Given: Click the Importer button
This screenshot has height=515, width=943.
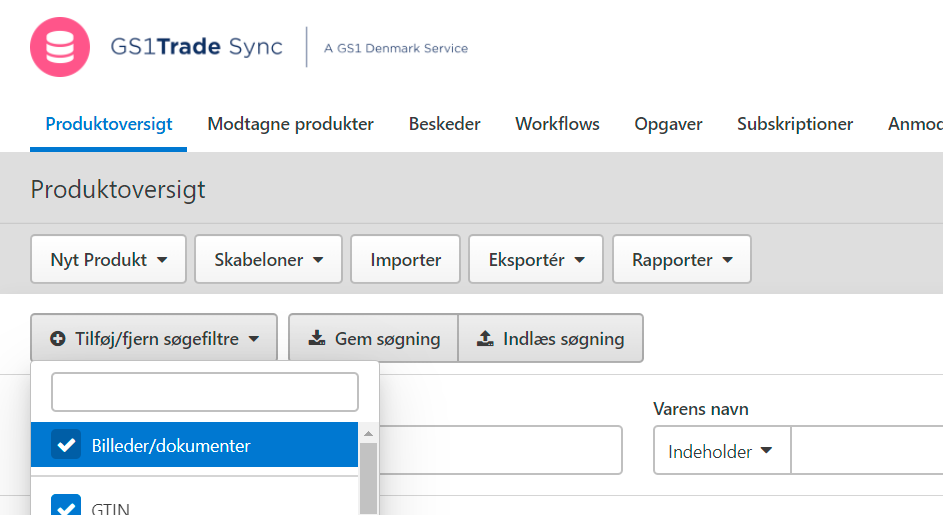Looking at the screenshot, I should click(405, 260).
